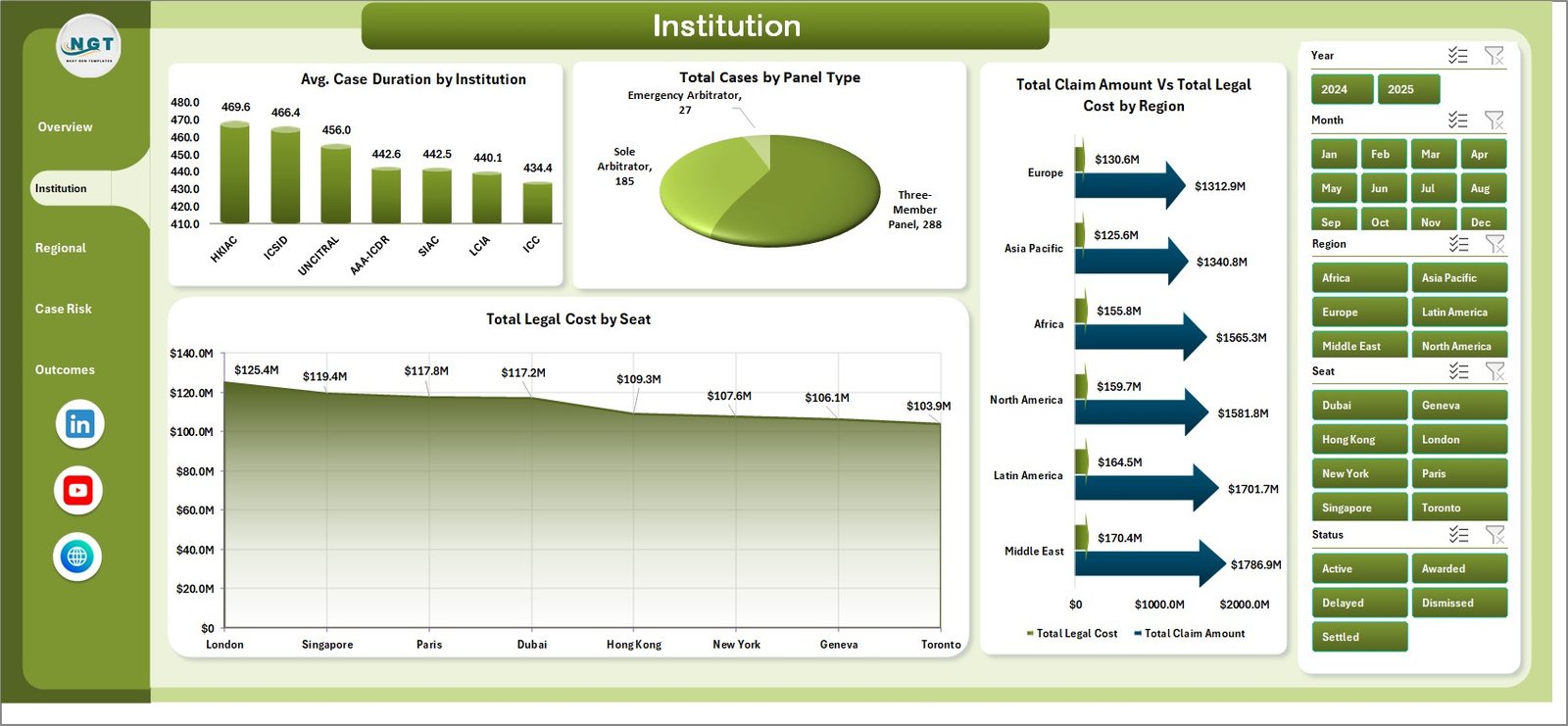Select Nov in Month slicer
Image resolution: width=1568 pixels, height=726 pixels.
(1434, 219)
